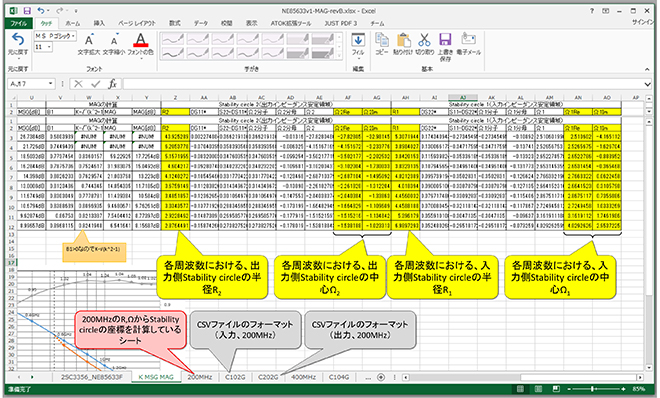The height and width of the screenshot is (398, 660).
Task: Switch to page layout view in status bar
Action: click(538, 389)
